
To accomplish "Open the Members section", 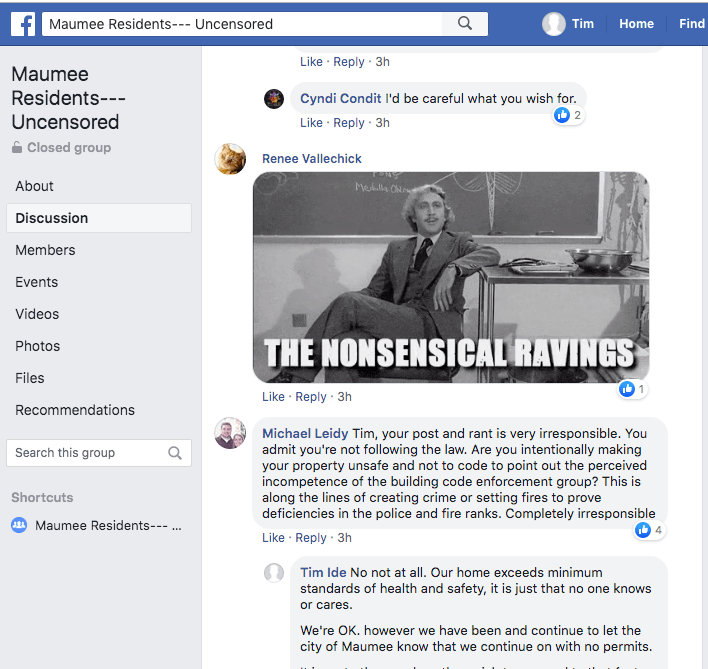I will click(45, 250).
